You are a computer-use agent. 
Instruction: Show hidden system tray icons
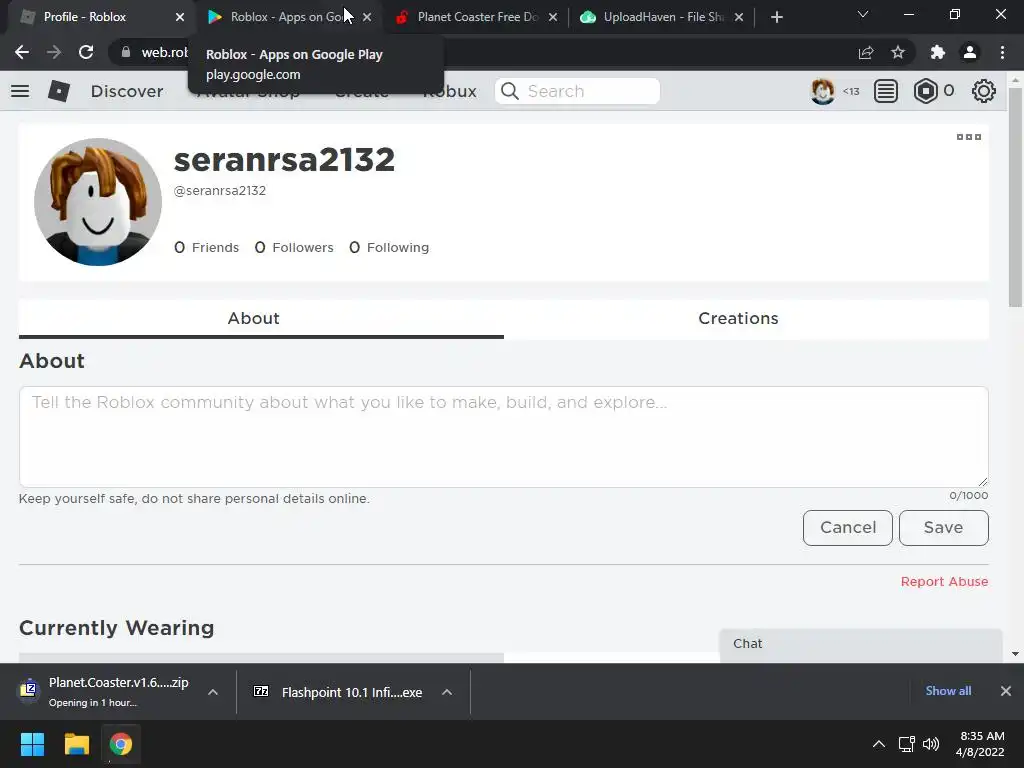pos(879,744)
